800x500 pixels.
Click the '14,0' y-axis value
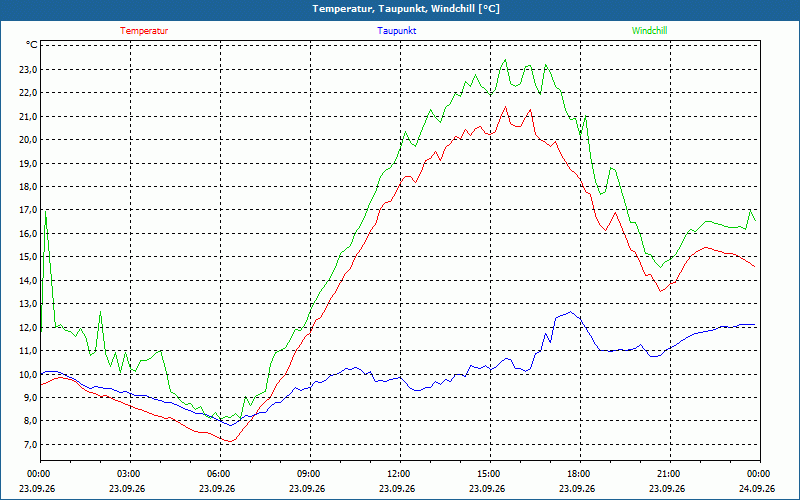[x=28, y=280]
